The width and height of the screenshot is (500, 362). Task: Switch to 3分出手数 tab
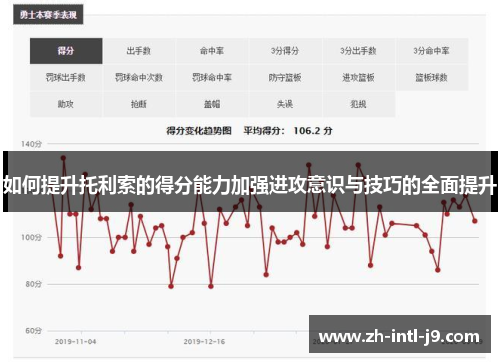pyautogui.click(x=358, y=51)
